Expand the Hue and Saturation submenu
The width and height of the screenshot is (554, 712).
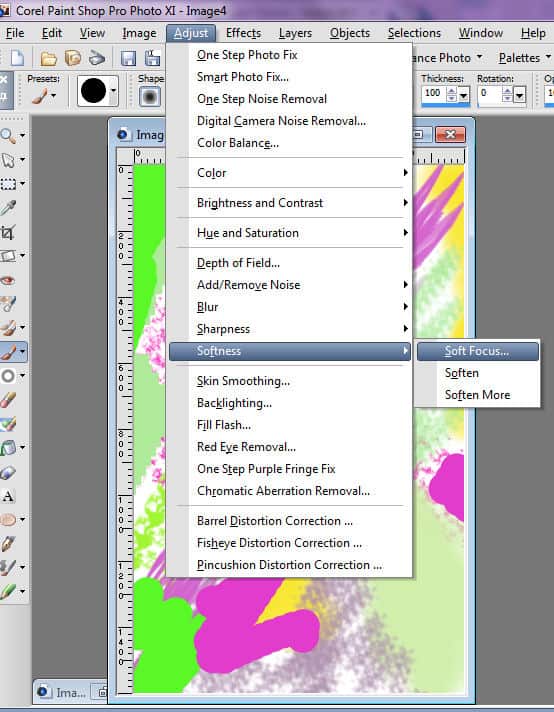[290, 232]
